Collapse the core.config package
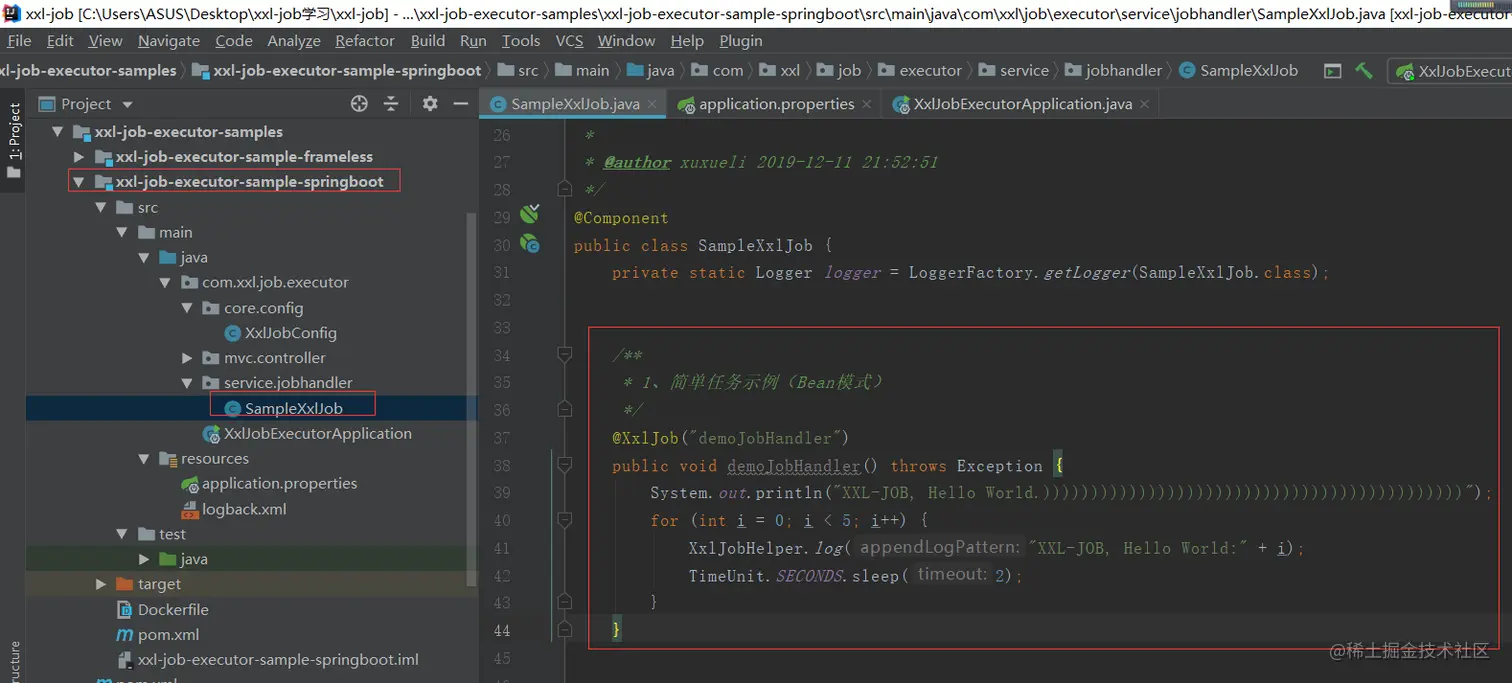Screen dimensions: 1512x683 [x=187, y=308]
